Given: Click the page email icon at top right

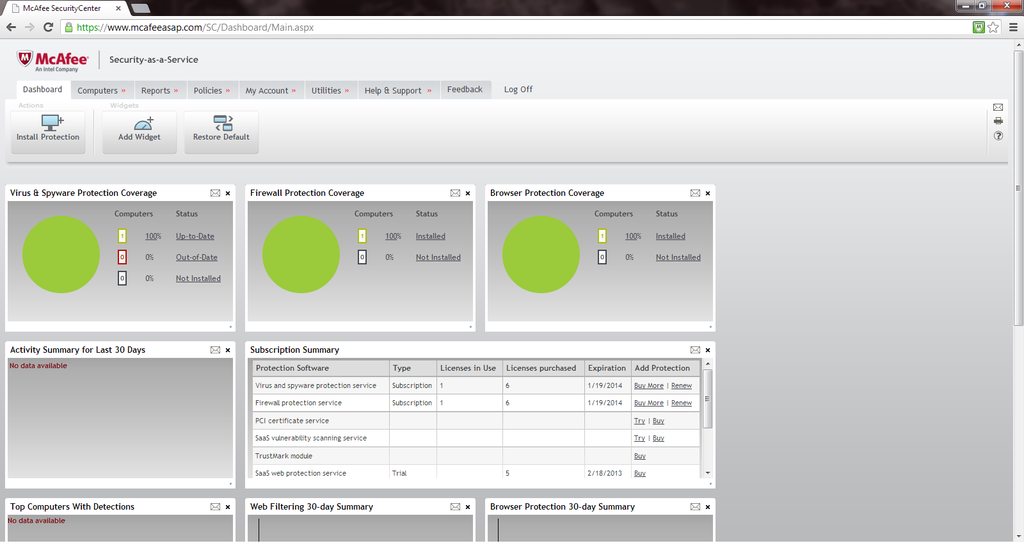Looking at the screenshot, I should point(998,107).
